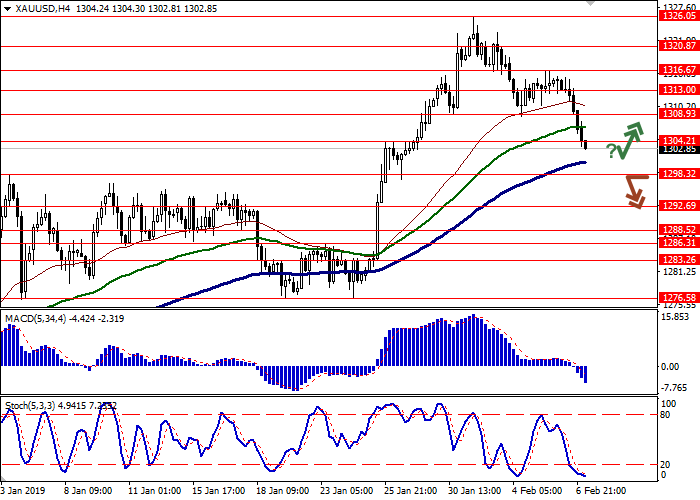Click the current price 1302.85 label
The width and height of the screenshot is (700, 500).
[x=677, y=149]
